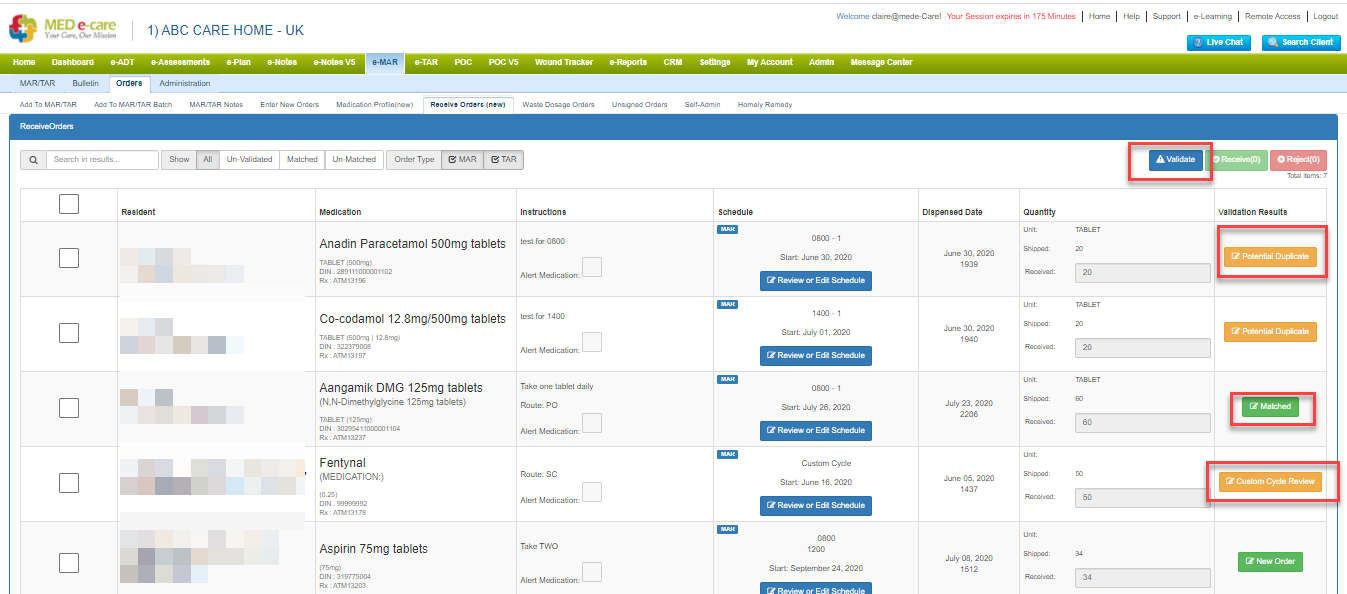1347x594 pixels.
Task: Open Potential Duplicate for Anadin Paracetamol
Action: (1269, 257)
